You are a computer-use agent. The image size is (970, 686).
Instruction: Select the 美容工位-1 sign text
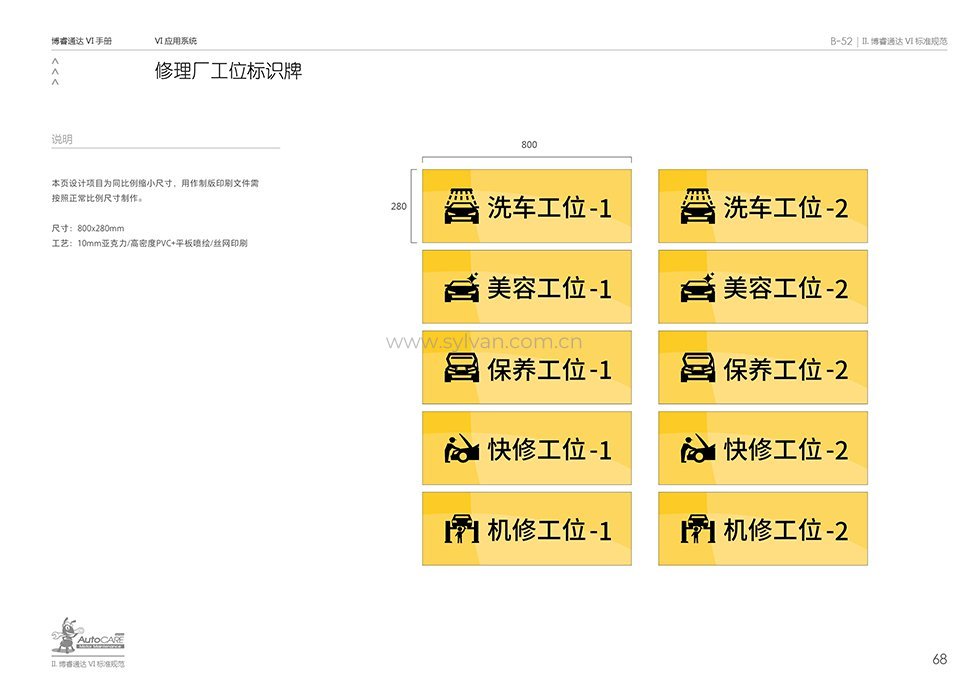coord(549,289)
